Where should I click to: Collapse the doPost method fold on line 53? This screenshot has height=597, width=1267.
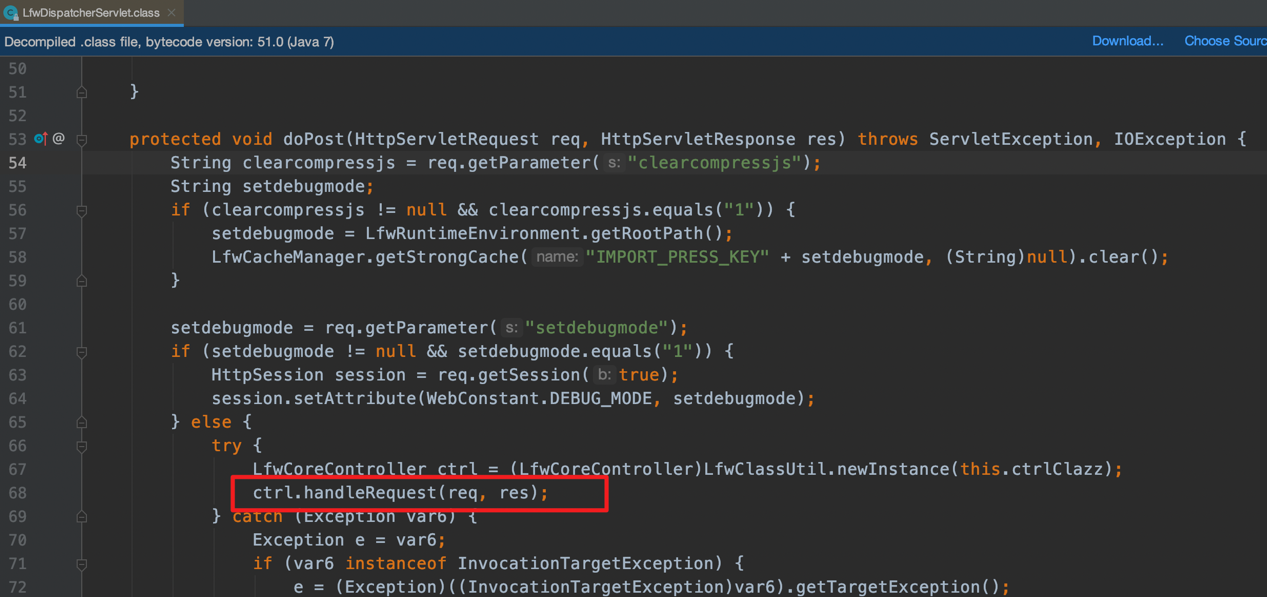click(x=82, y=140)
